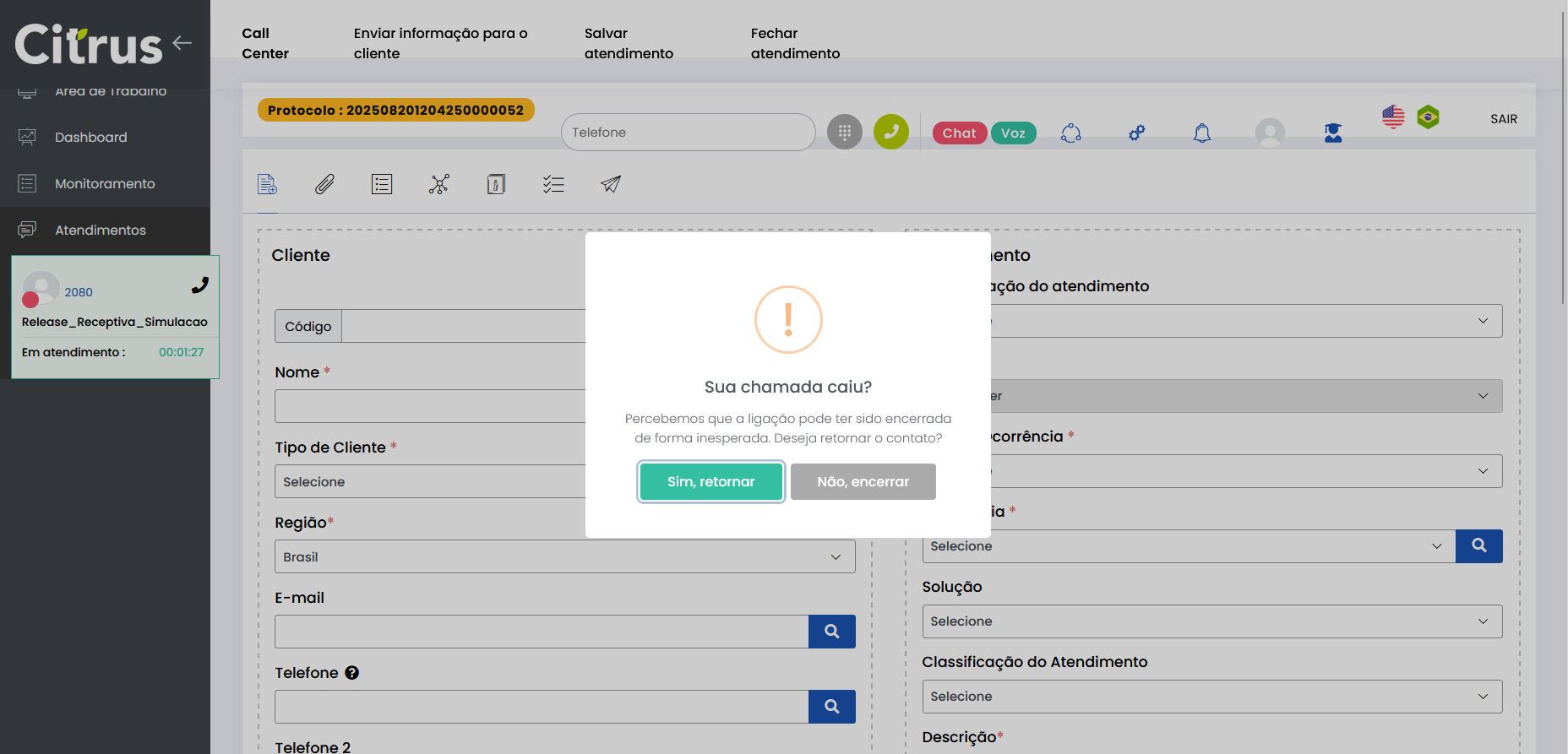This screenshot has height=754, width=1568.
Task: Click the paperclip attachments tab icon
Action: (324, 184)
